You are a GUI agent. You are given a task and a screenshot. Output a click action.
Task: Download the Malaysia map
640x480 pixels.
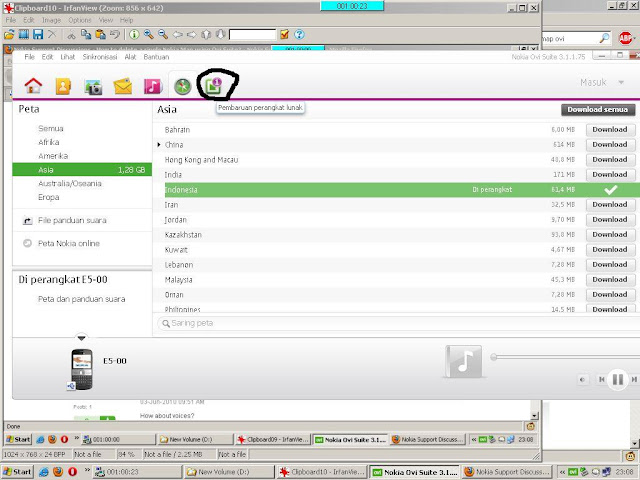(610, 280)
